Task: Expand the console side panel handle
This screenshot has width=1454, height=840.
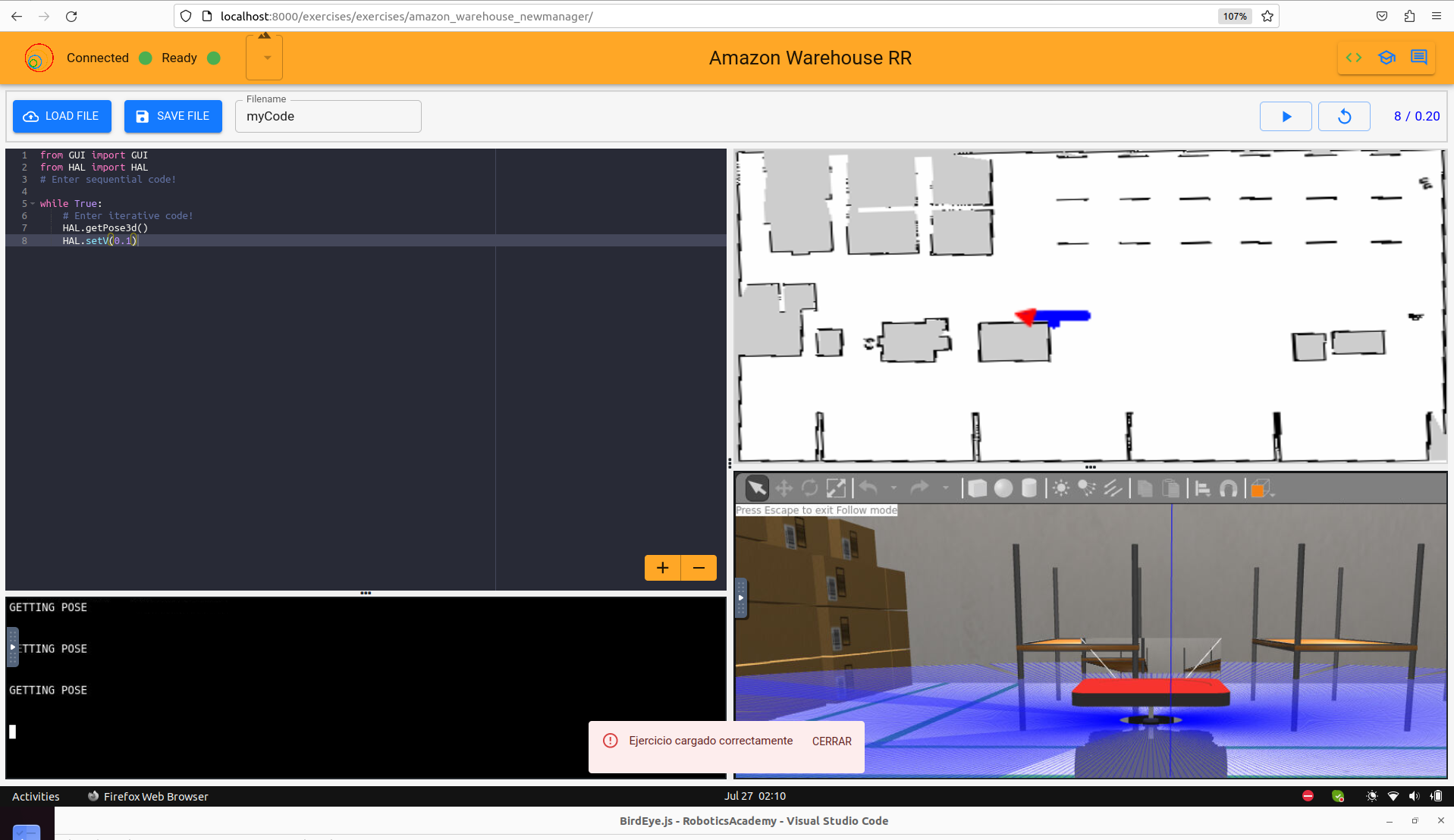Action: pyautogui.click(x=12, y=647)
